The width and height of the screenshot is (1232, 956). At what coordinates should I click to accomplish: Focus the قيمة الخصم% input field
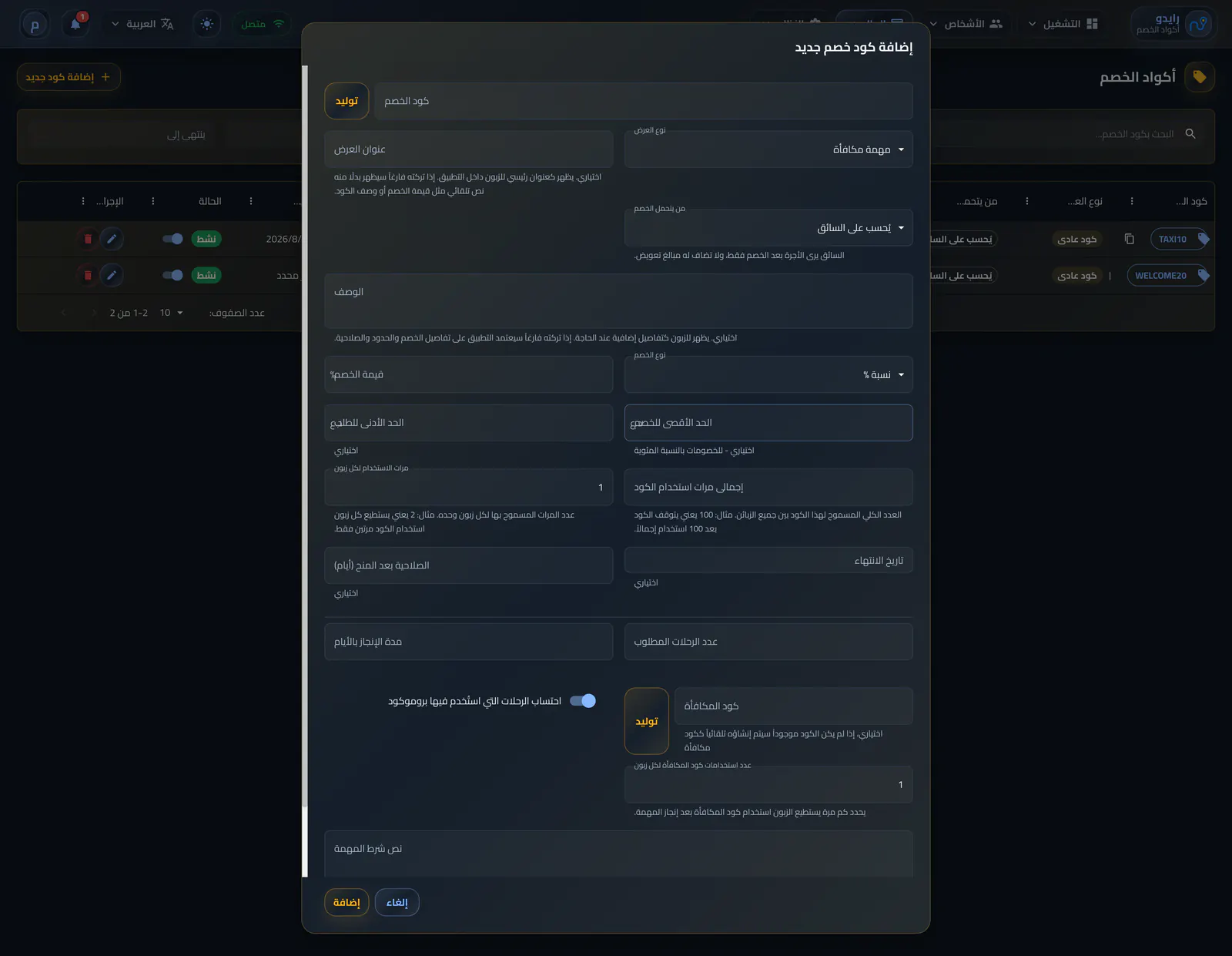(x=469, y=374)
